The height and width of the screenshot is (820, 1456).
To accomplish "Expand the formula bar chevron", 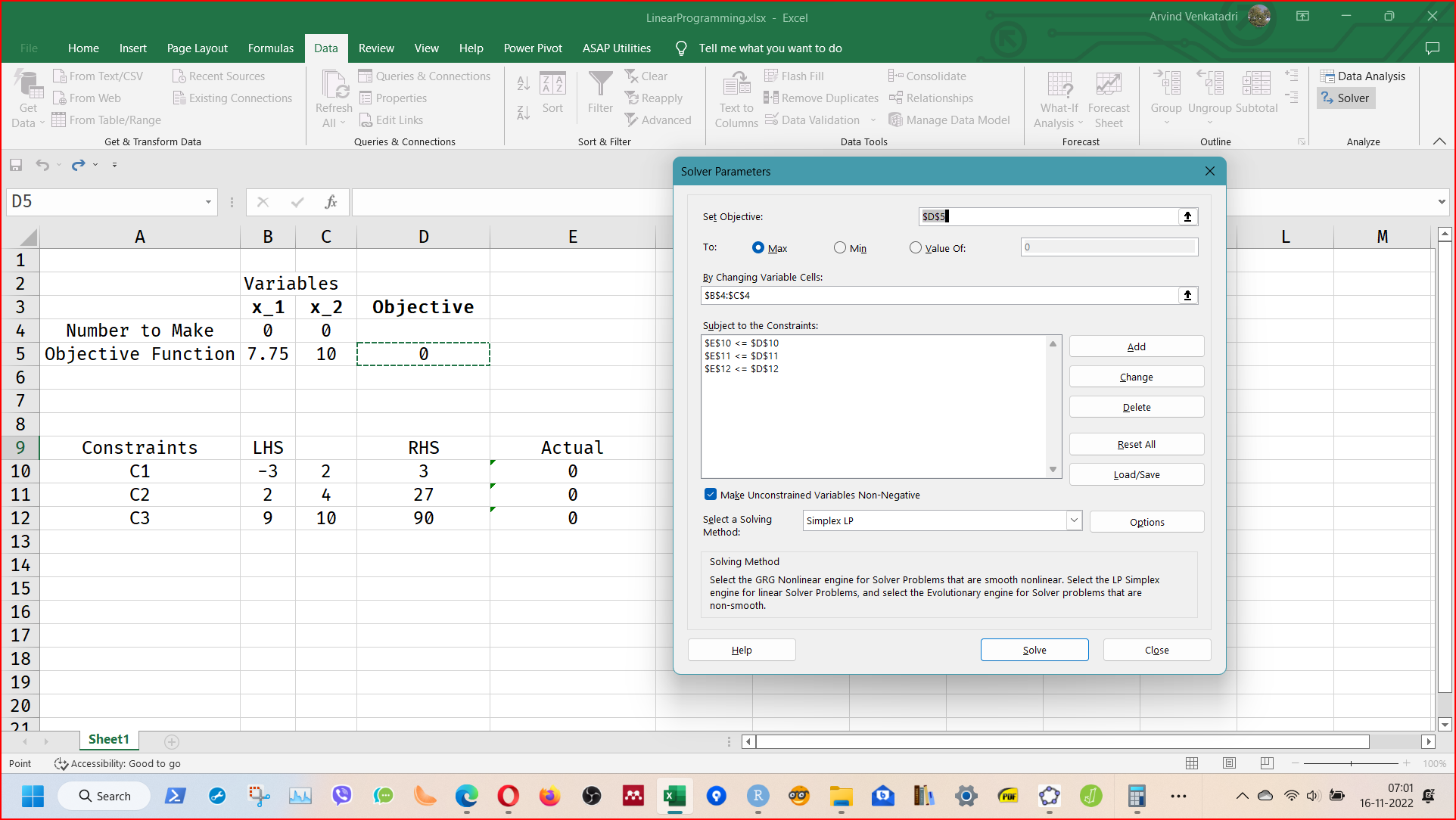I will pyautogui.click(x=1441, y=202).
